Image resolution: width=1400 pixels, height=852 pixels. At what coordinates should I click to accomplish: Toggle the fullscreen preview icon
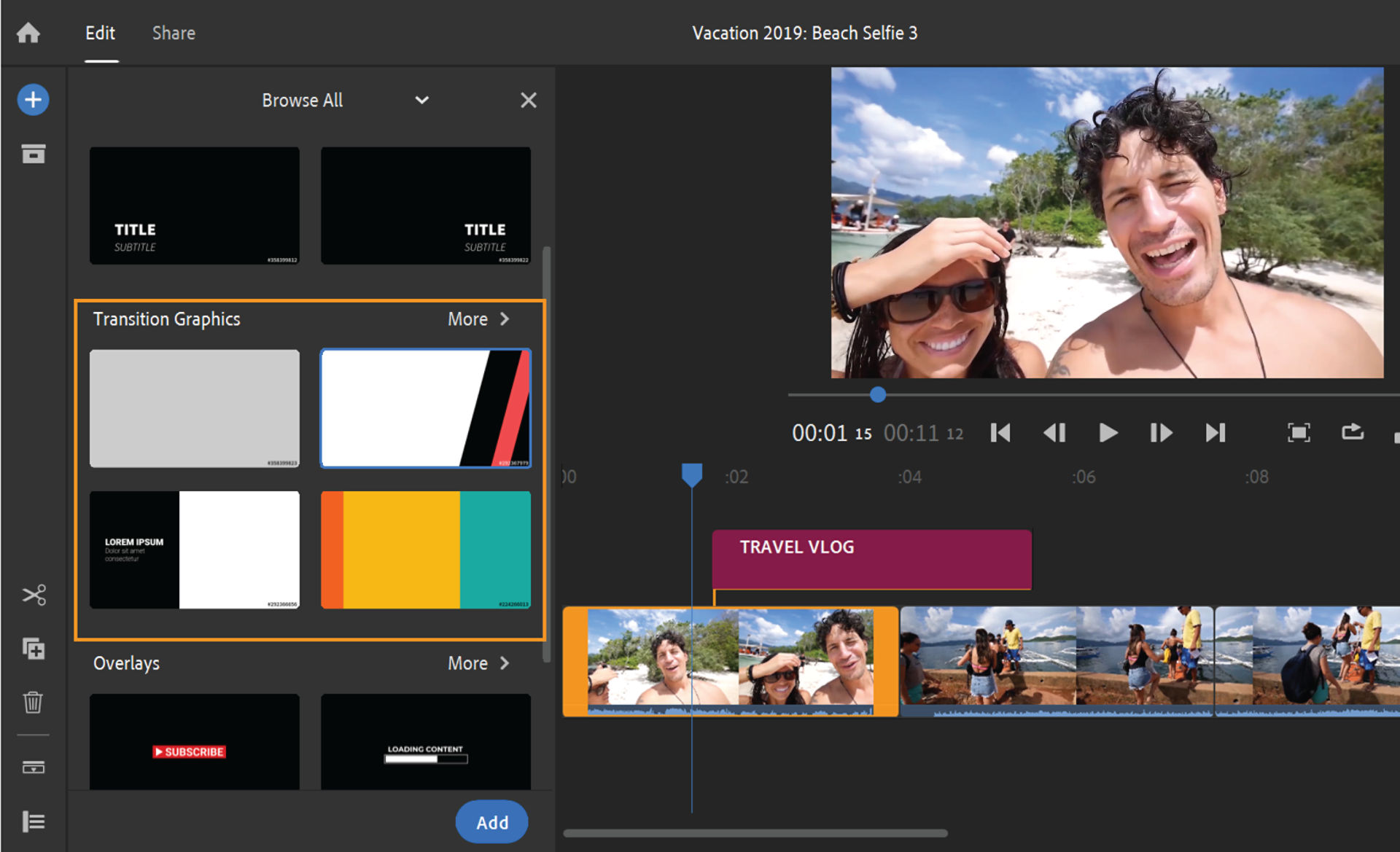(x=1299, y=433)
